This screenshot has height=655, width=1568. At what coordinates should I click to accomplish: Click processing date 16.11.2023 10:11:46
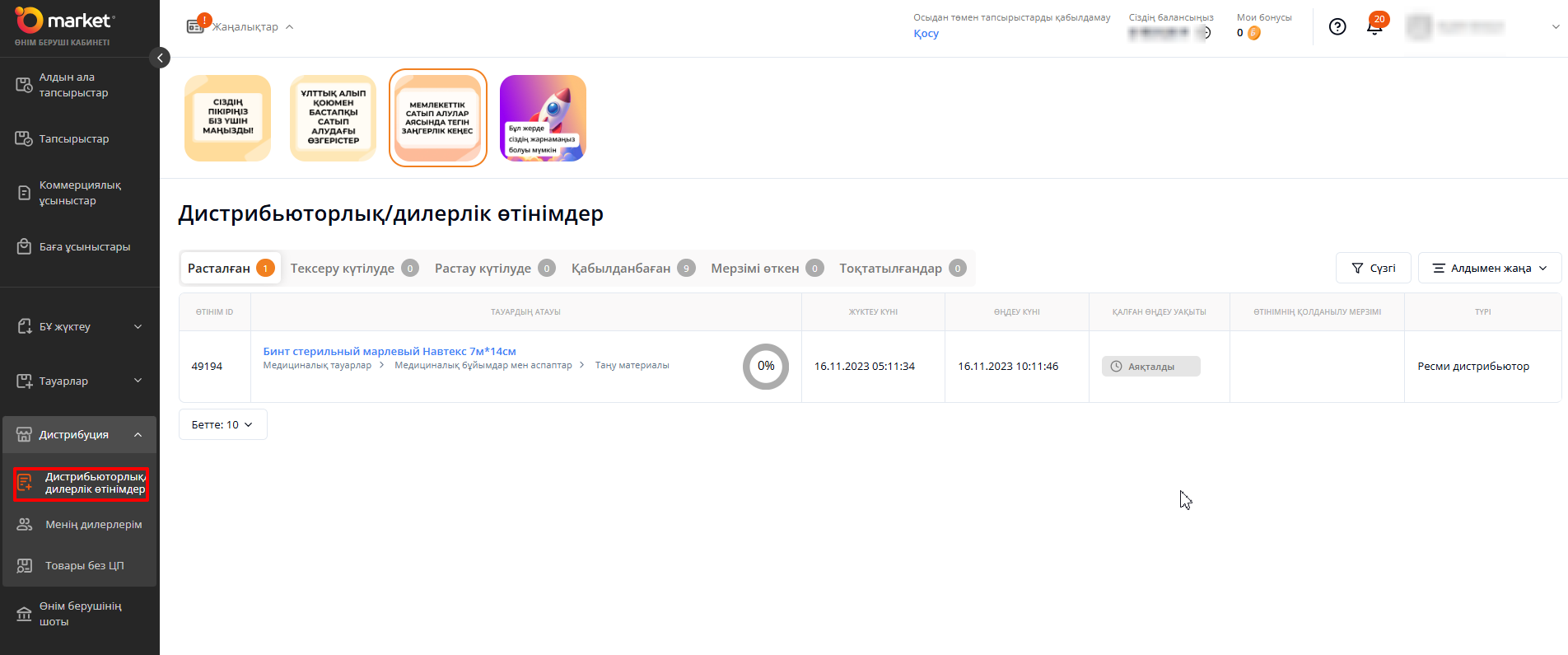[x=1008, y=367]
